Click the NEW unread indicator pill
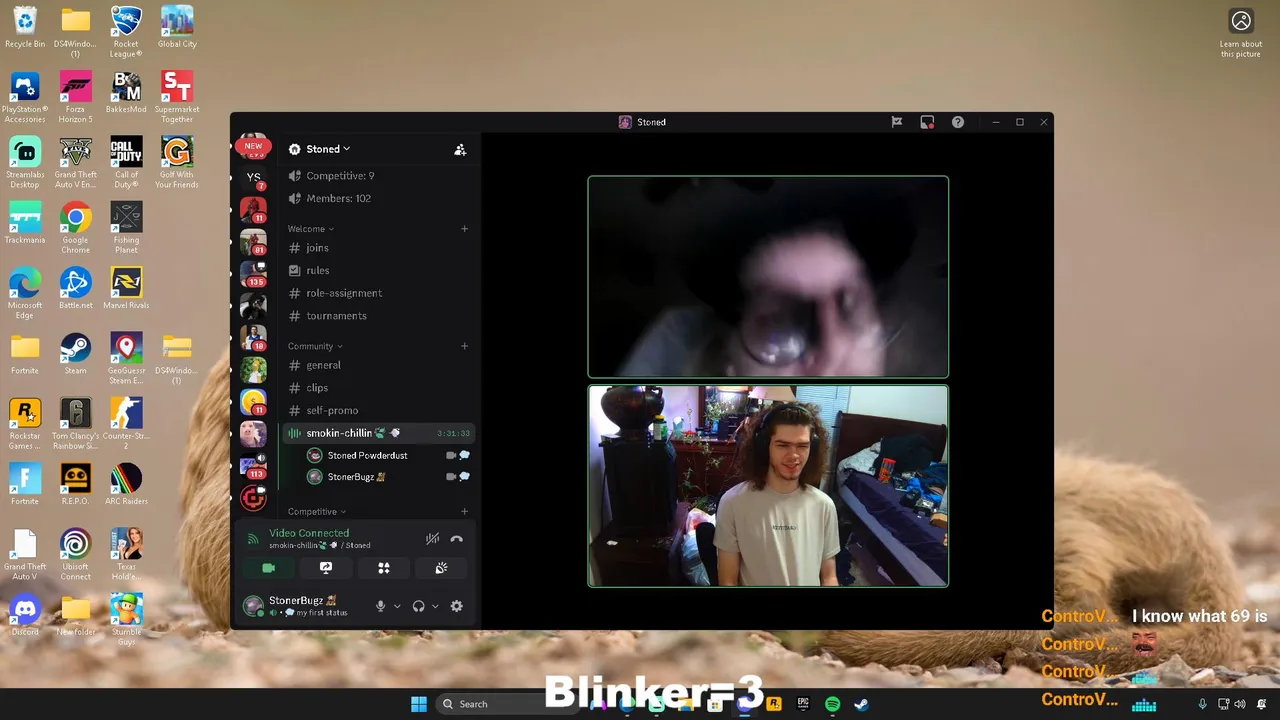 click(x=253, y=146)
